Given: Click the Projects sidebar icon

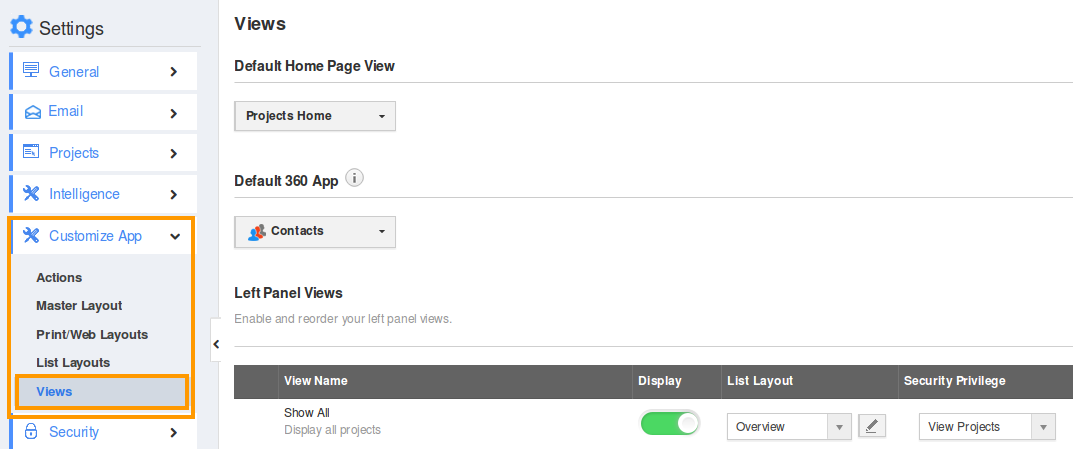Looking at the screenshot, I should [31, 153].
